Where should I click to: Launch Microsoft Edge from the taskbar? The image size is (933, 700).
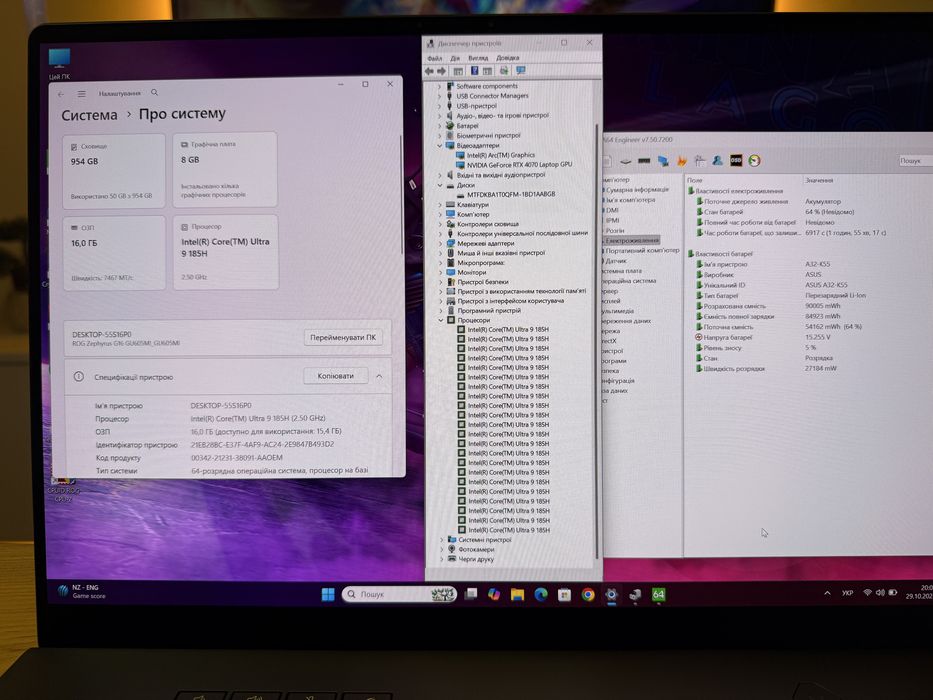pyautogui.click(x=541, y=595)
